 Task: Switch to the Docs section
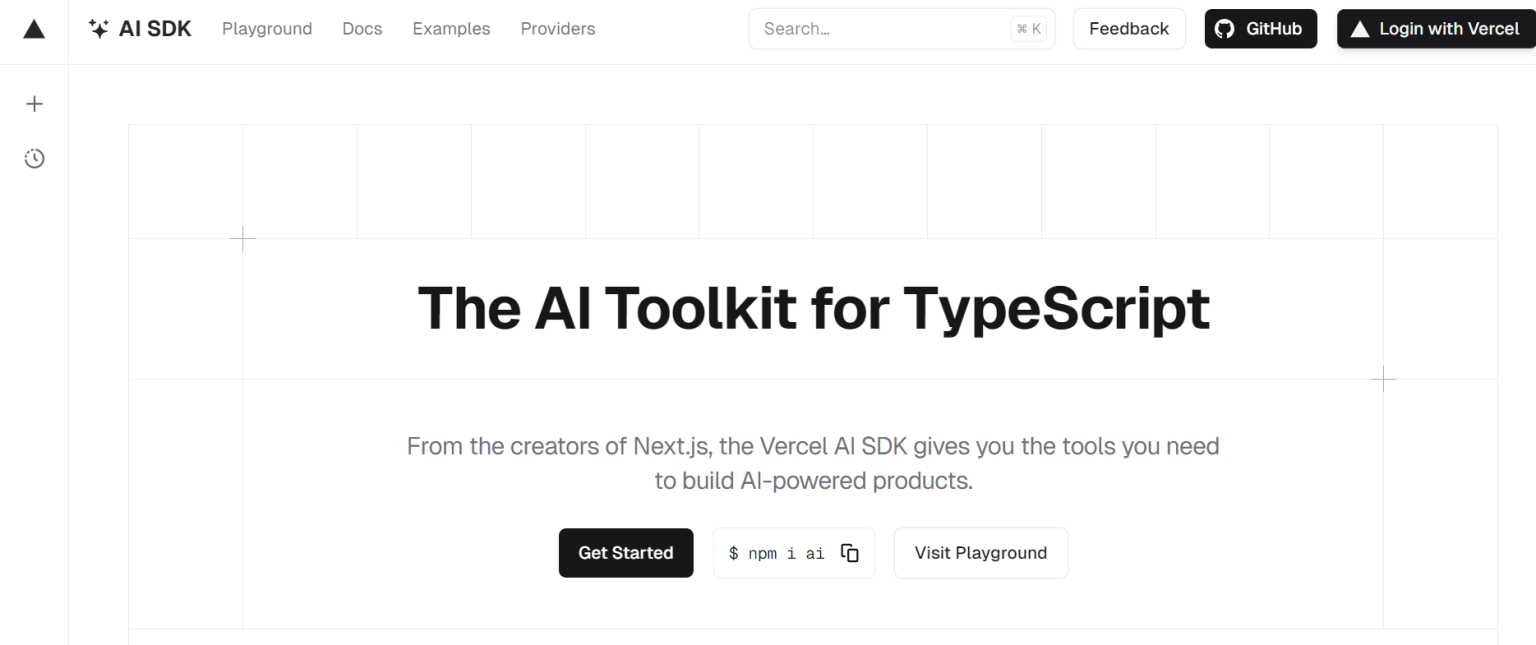tap(362, 28)
